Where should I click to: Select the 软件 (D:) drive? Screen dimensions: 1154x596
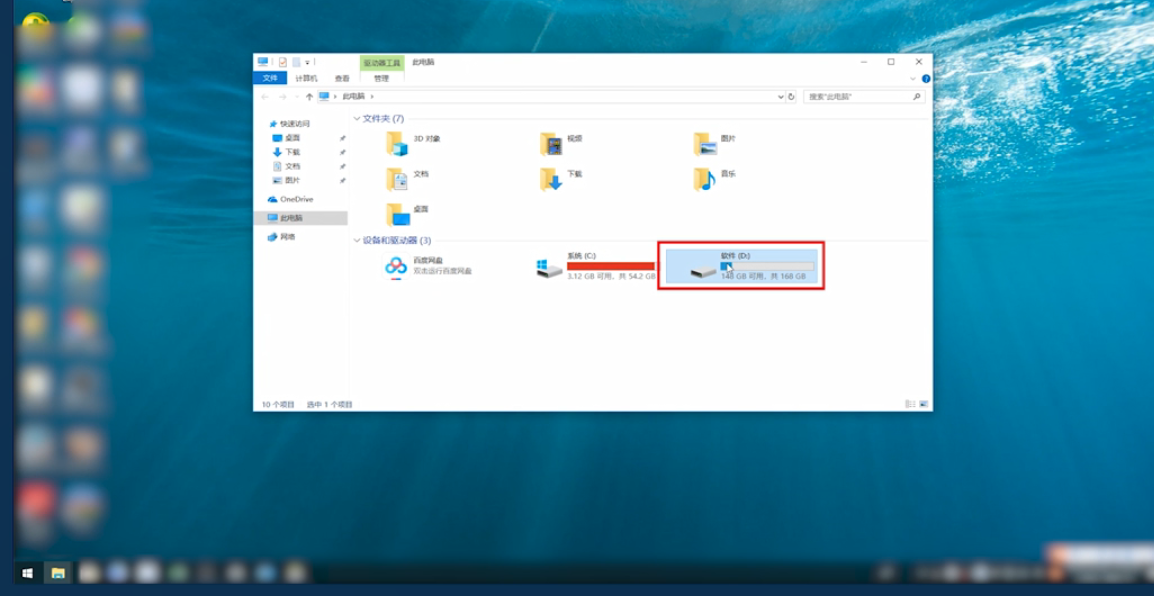tap(740, 266)
